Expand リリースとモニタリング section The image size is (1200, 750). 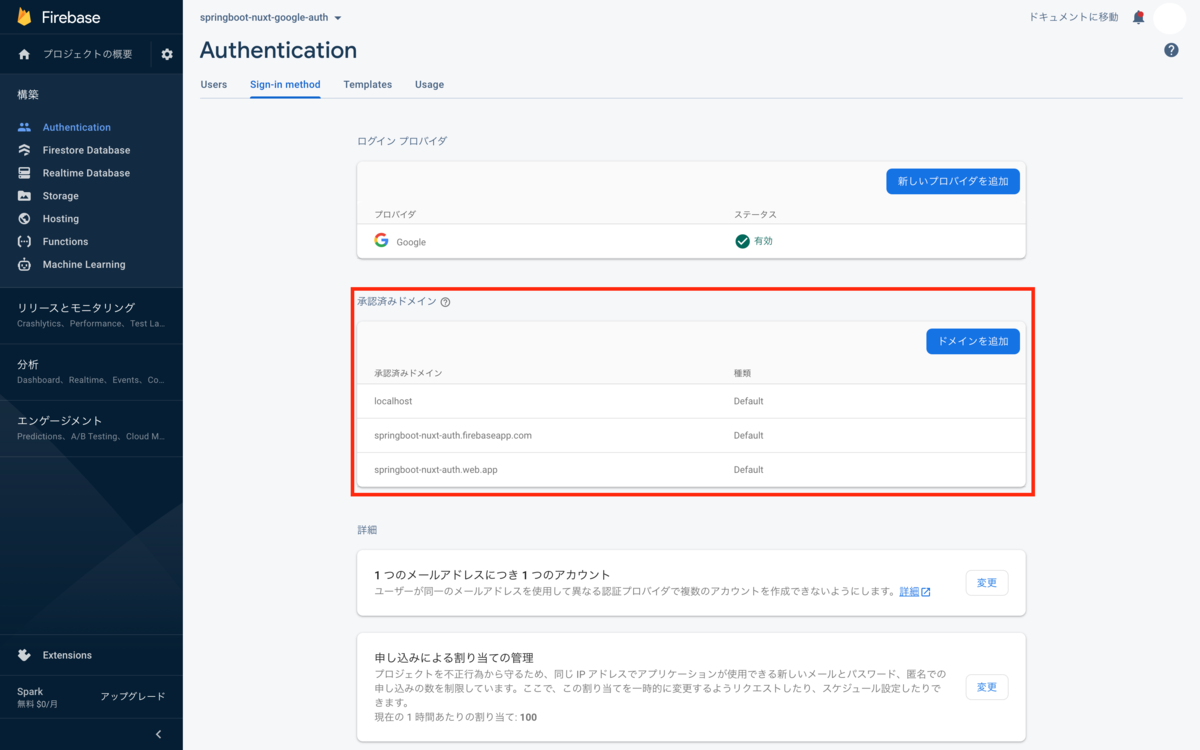click(91, 315)
